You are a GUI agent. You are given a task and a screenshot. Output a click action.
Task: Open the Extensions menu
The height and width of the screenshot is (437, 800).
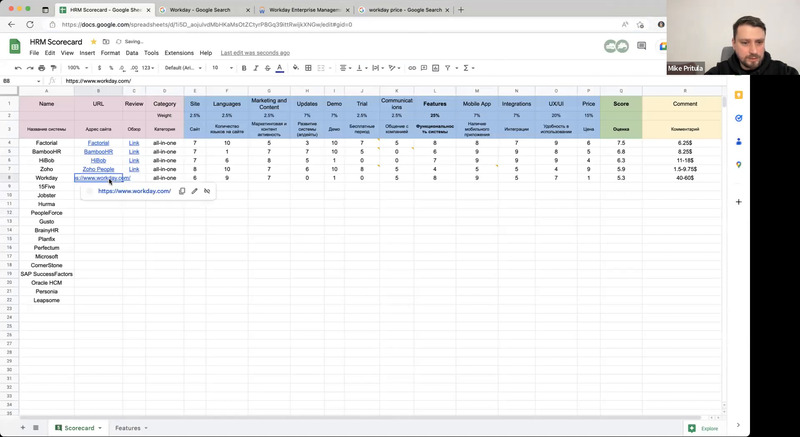pos(179,53)
